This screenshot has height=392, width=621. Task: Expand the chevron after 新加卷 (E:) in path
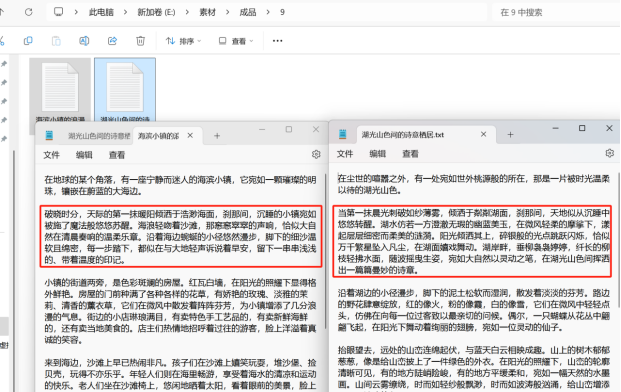187,12
